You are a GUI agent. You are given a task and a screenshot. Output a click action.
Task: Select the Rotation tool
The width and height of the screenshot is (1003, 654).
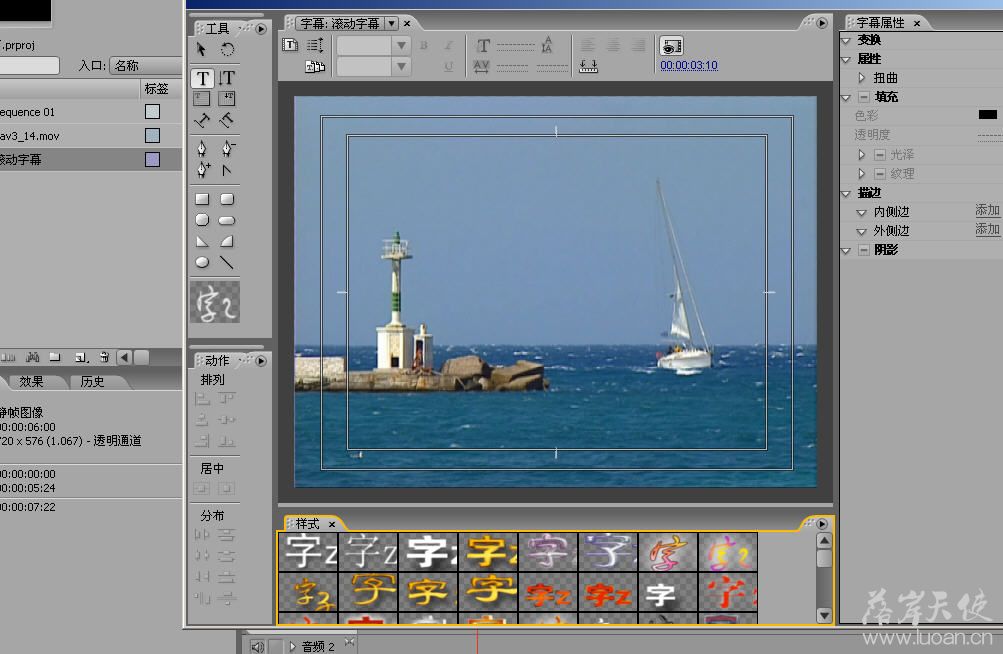coord(227,49)
